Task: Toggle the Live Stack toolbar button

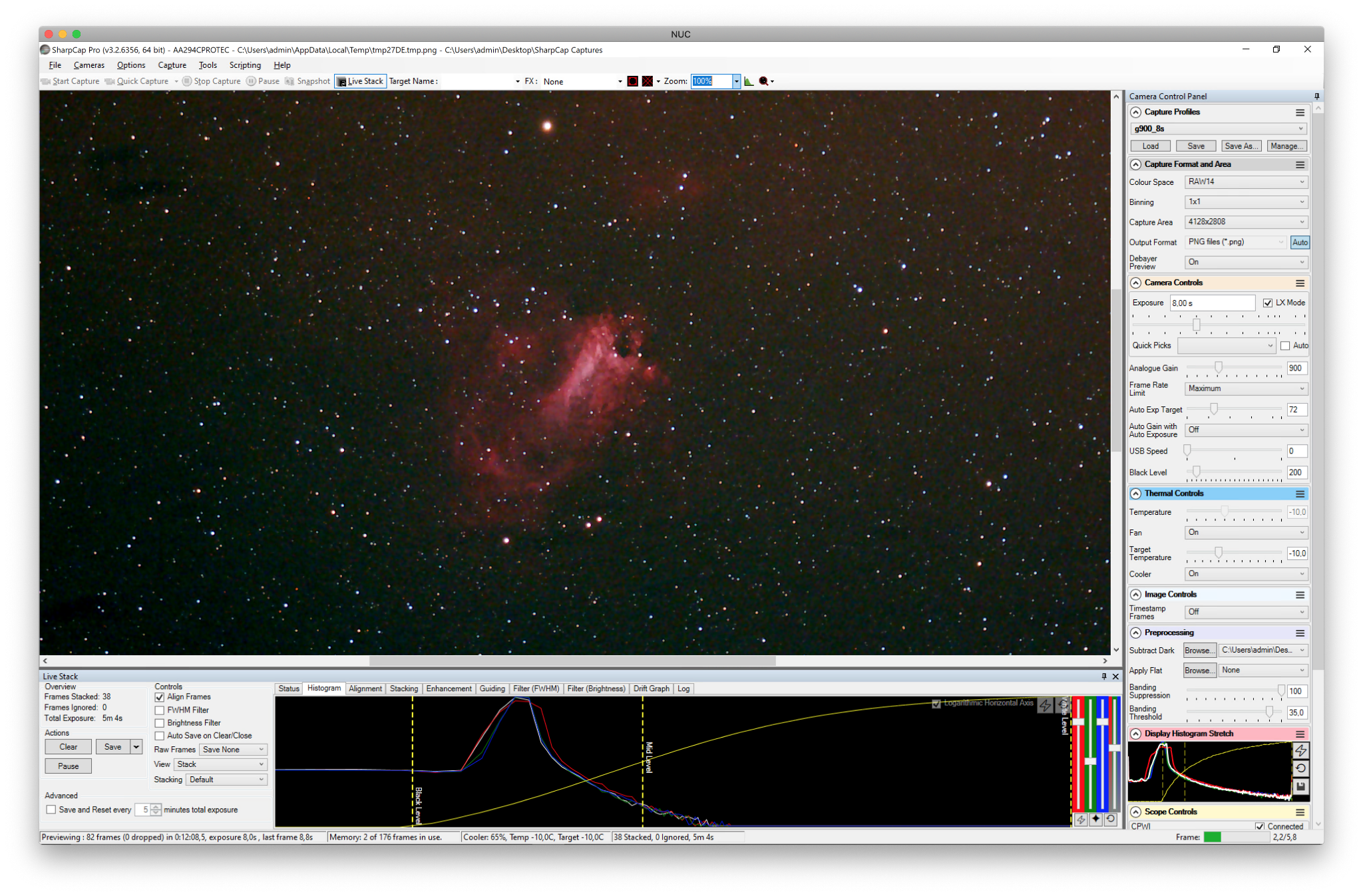Action: click(360, 81)
